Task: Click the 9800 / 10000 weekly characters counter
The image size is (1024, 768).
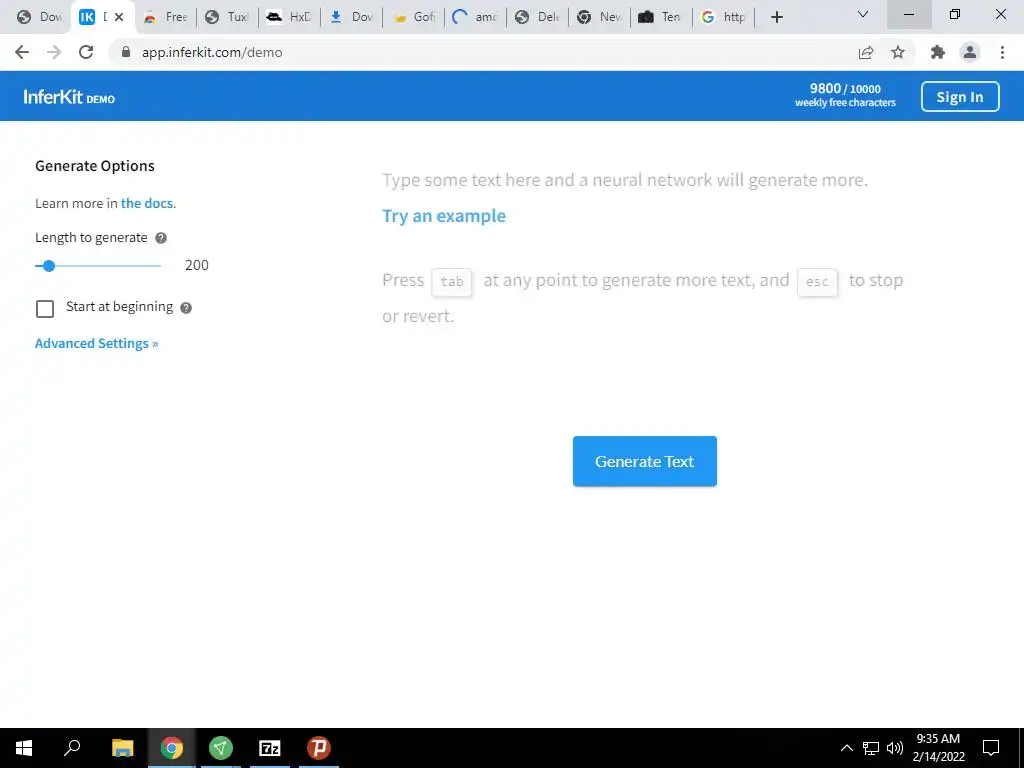Action: coord(845,95)
